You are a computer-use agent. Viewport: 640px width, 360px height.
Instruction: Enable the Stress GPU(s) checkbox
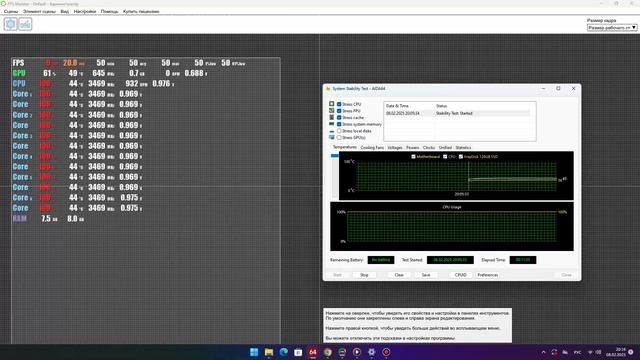point(339,138)
